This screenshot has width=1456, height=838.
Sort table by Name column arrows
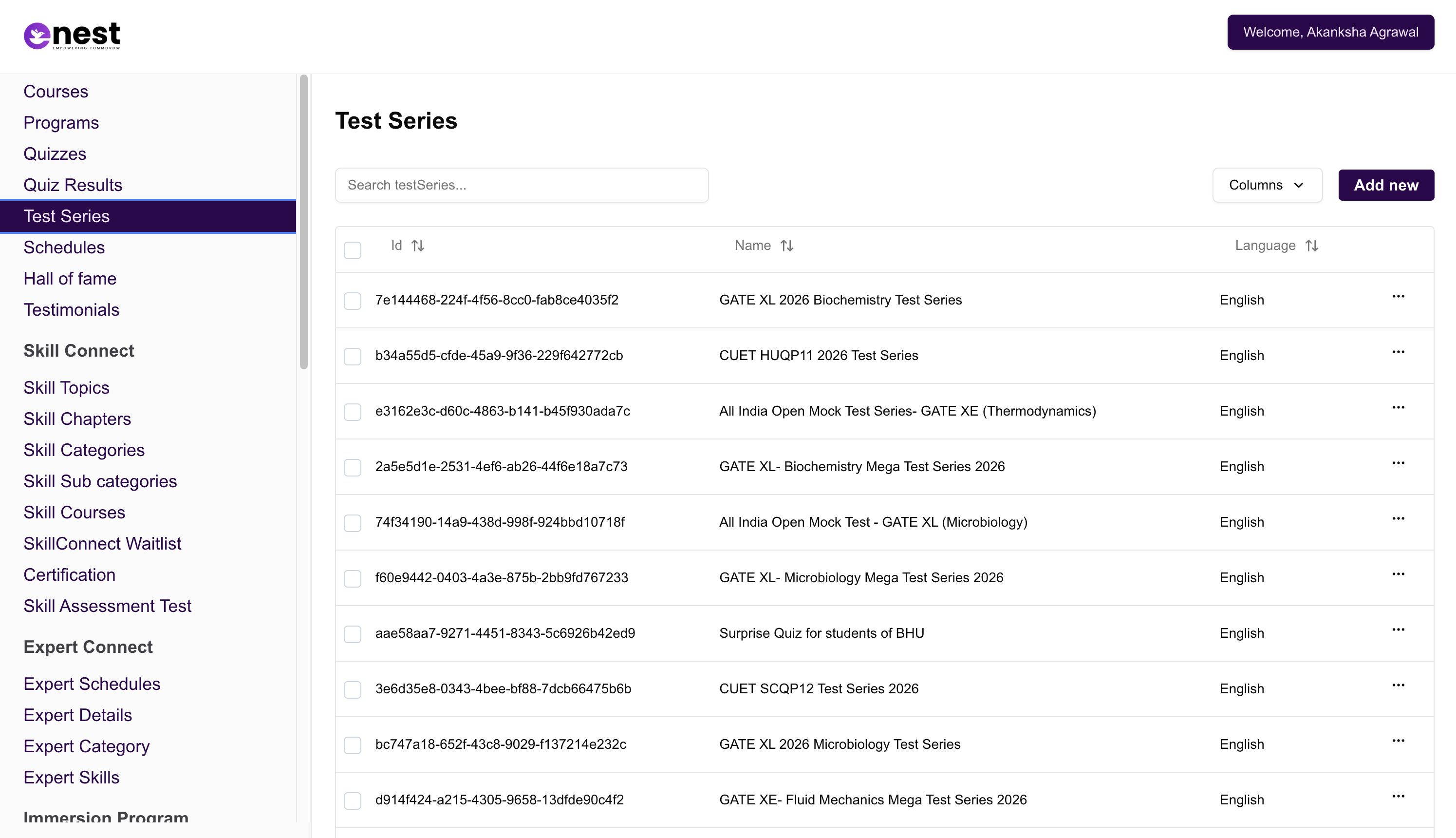coord(787,246)
